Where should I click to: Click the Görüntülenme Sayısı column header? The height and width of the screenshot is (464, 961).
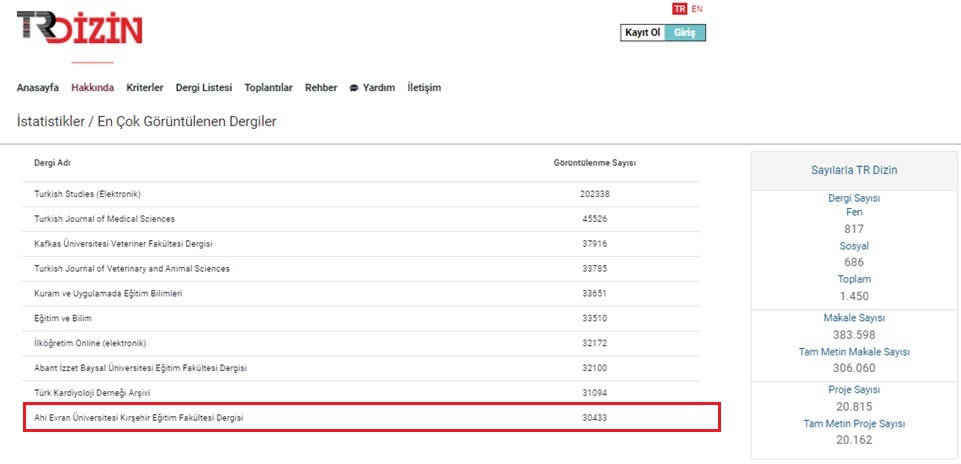tap(594, 163)
